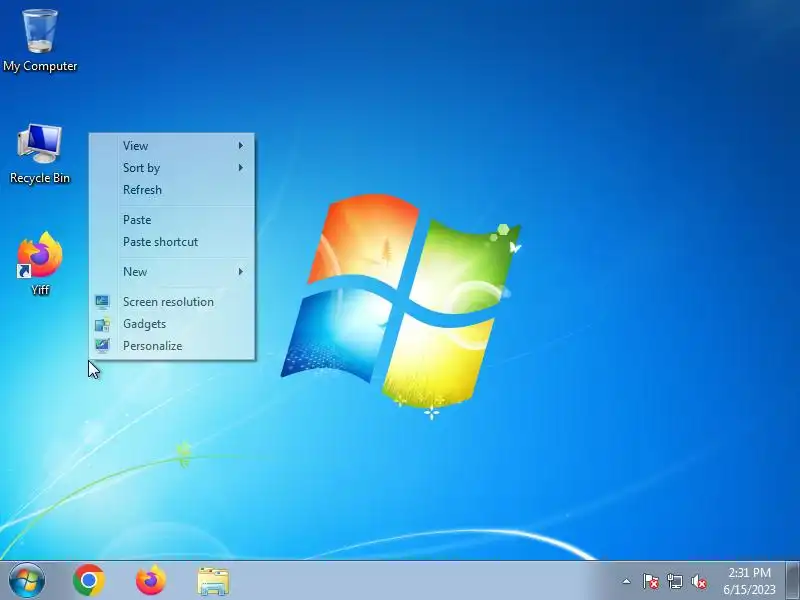Show hidden tray icons arrow

pyautogui.click(x=627, y=581)
